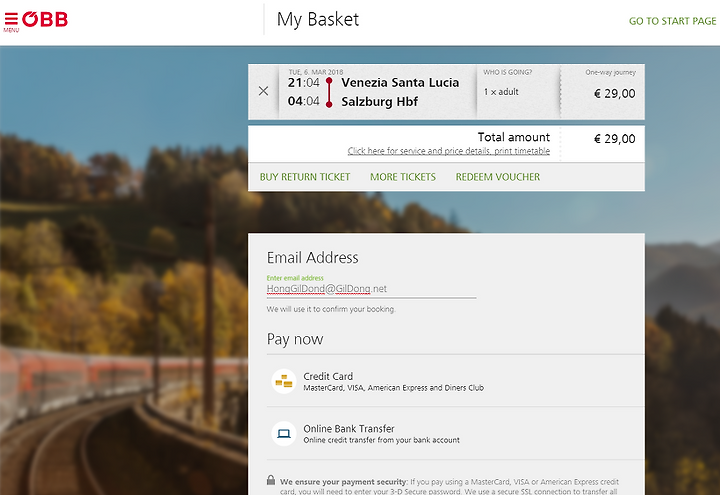Click the 1 x adult passenger text
720x495 pixels.
(x=501, y=92)
